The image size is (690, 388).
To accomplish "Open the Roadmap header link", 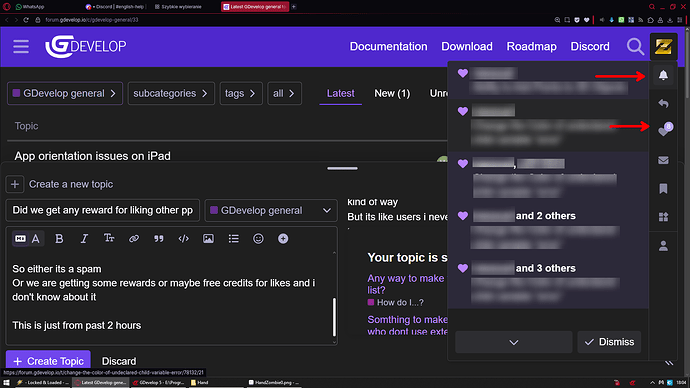I will pyautogui.click(x=531, y=46).
